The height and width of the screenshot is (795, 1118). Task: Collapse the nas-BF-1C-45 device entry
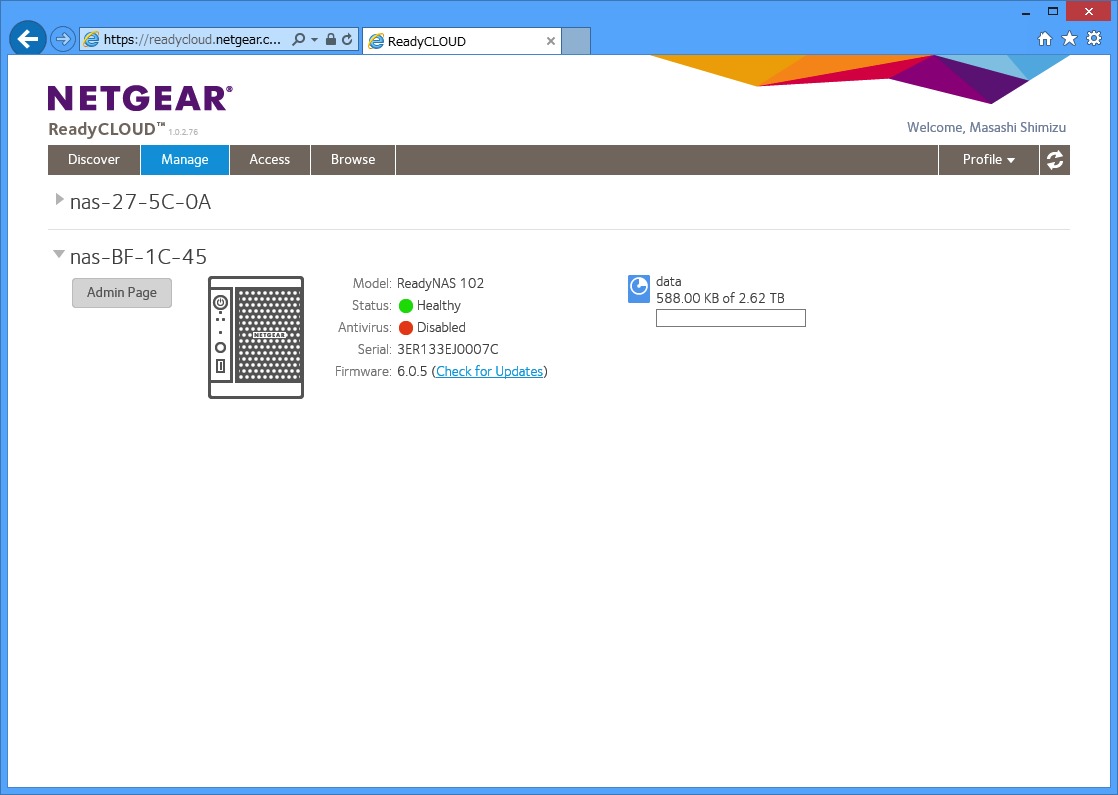click(60, 256)
